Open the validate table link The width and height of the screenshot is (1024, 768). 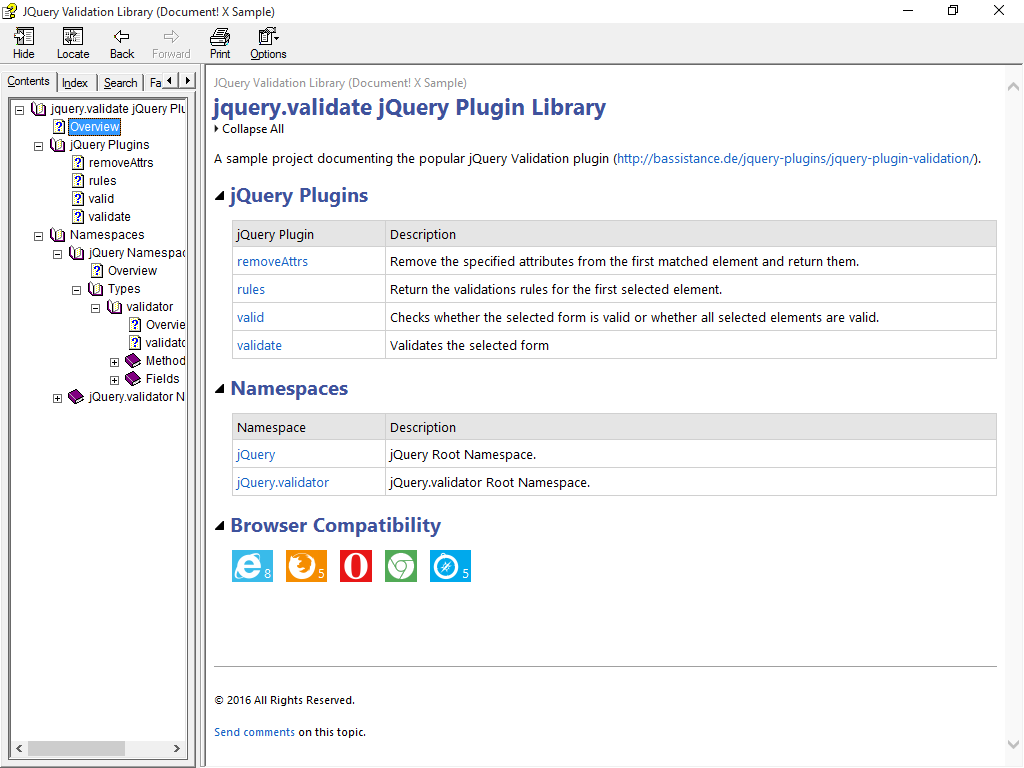[x=259, y=345]
